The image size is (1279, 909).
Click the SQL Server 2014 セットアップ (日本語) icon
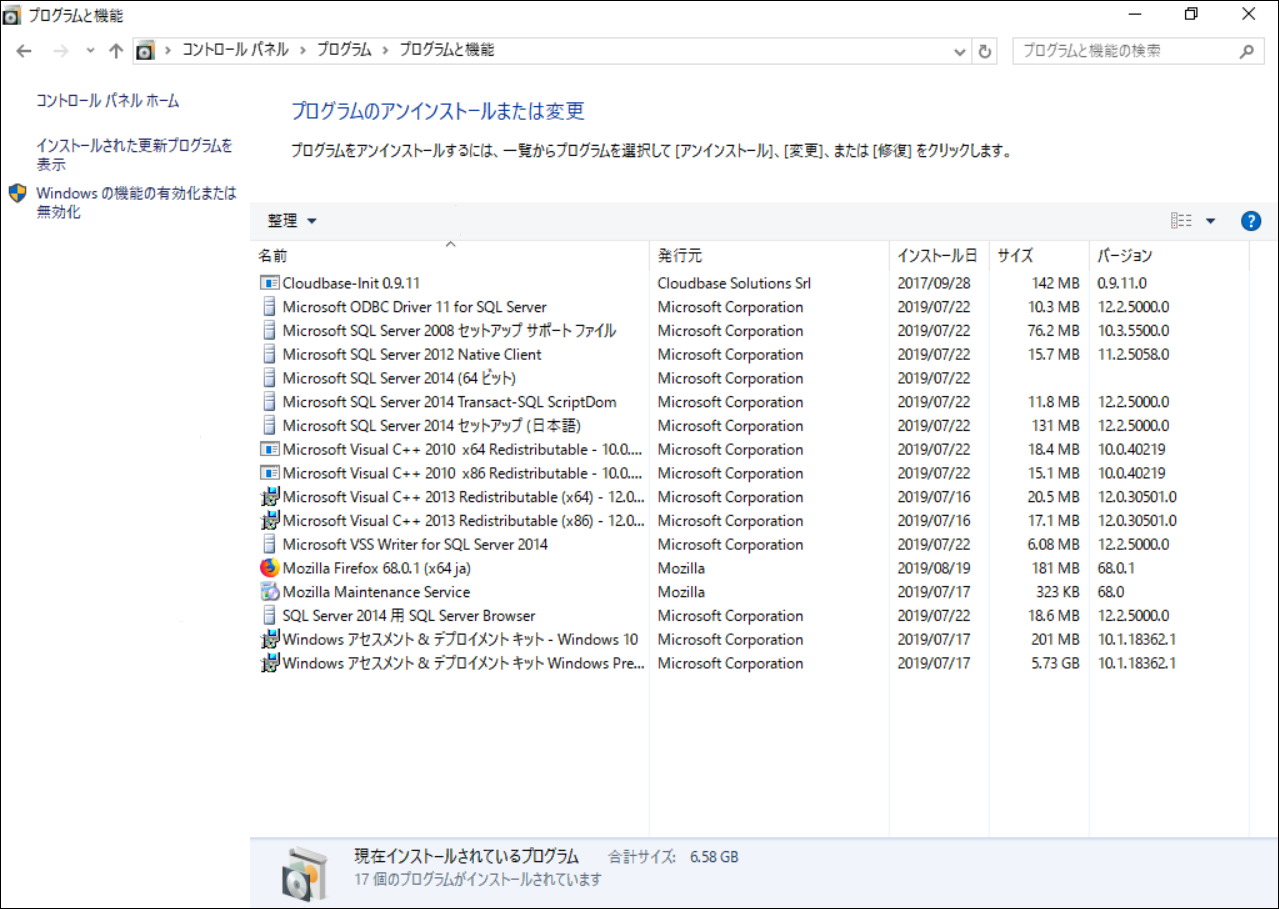pos(269,426)
